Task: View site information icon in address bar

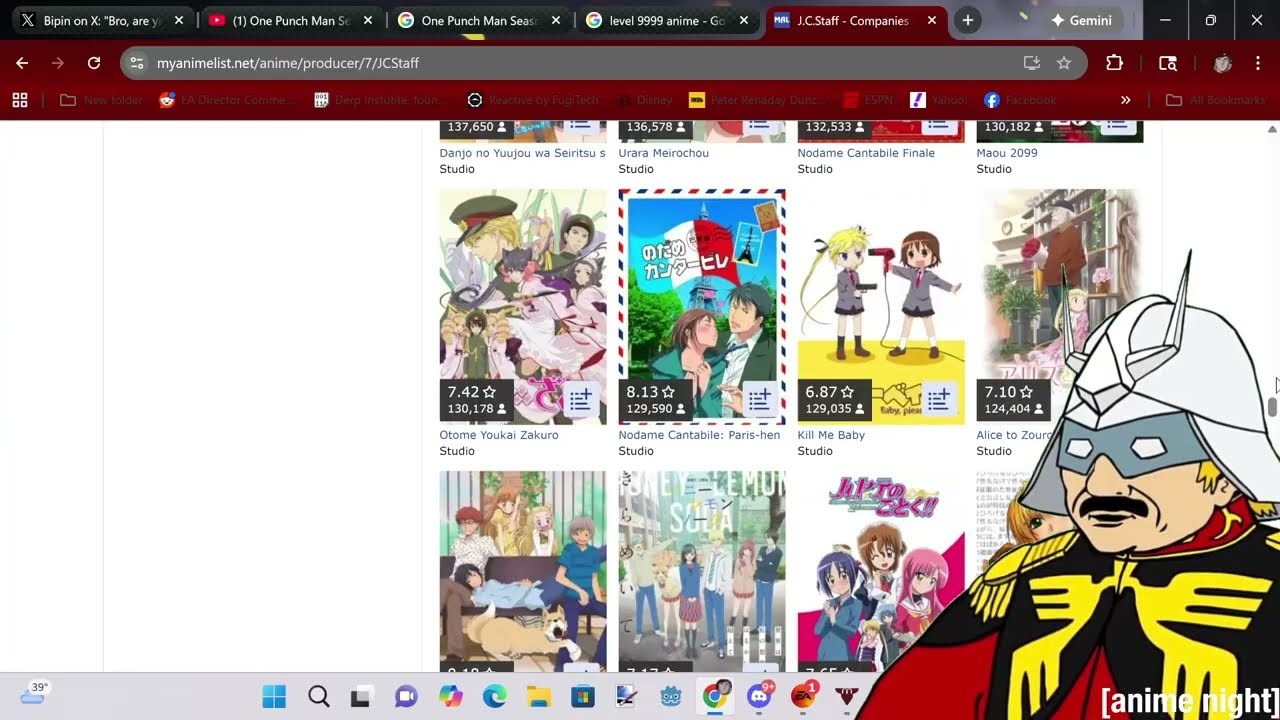Action: point(137,63)
